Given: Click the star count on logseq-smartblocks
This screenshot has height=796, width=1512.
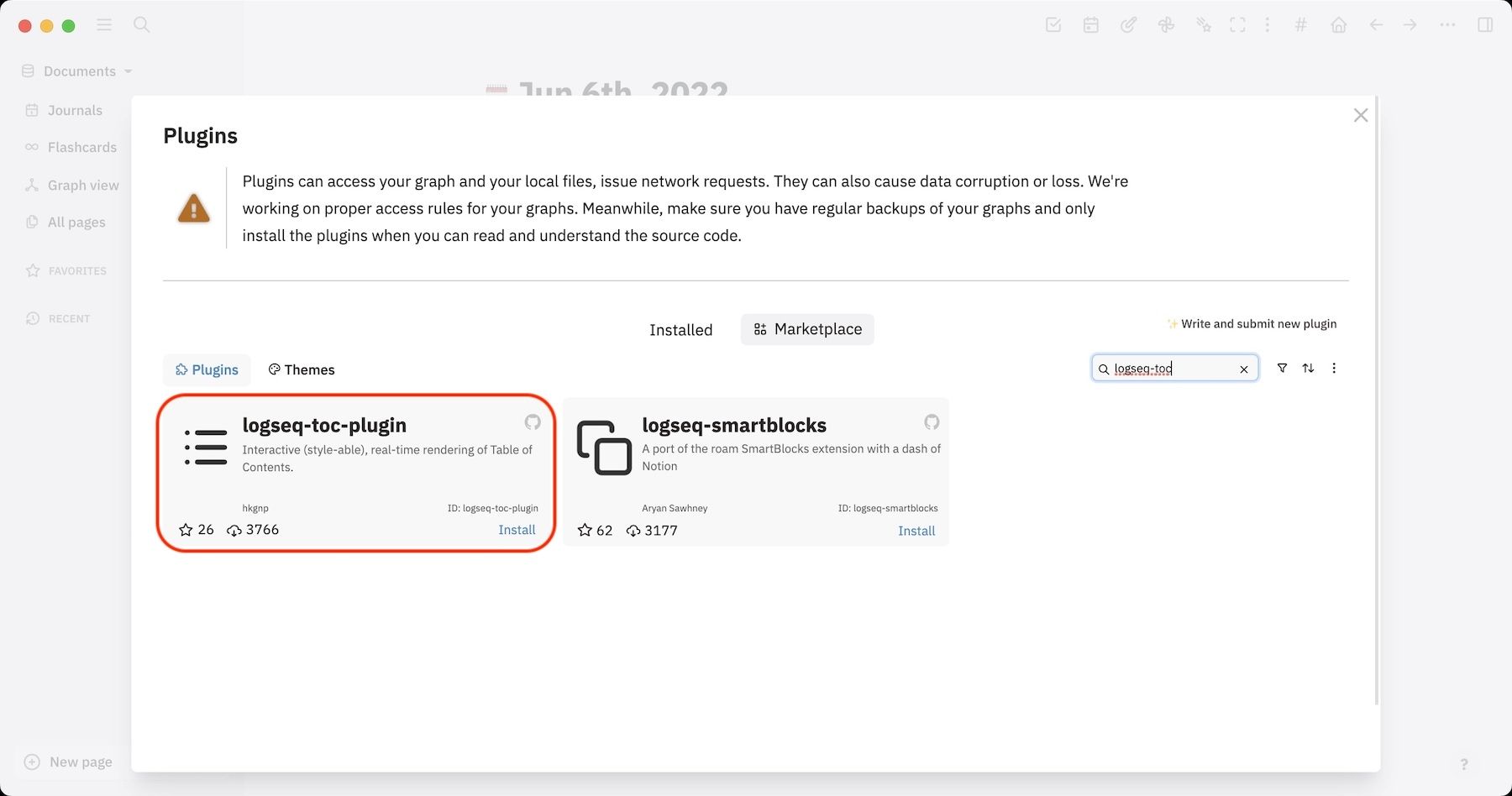Looking at the screenshot, I should coord(596,531).
